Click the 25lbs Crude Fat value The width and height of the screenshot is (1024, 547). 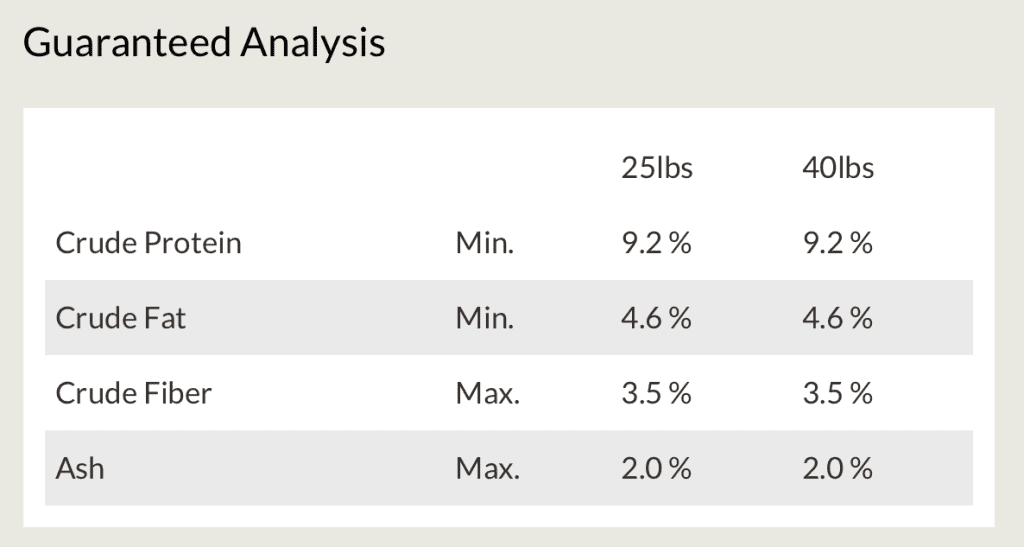(x=657, y=318)
